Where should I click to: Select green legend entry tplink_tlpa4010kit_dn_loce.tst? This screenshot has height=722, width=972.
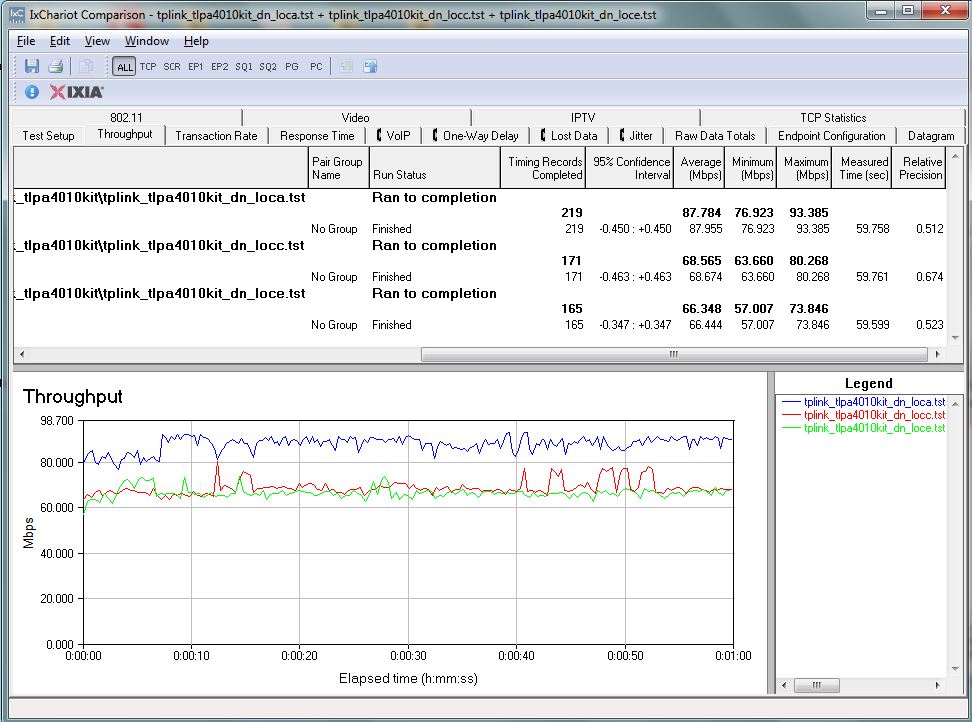tap(864, 428)
